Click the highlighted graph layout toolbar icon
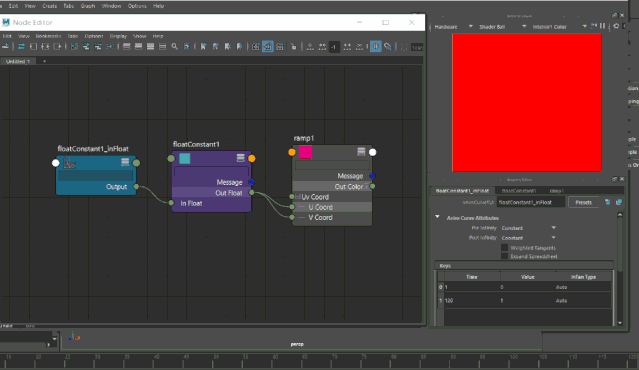Image resolution: width=639 pixels, height=370 pixels. point(268,47)
